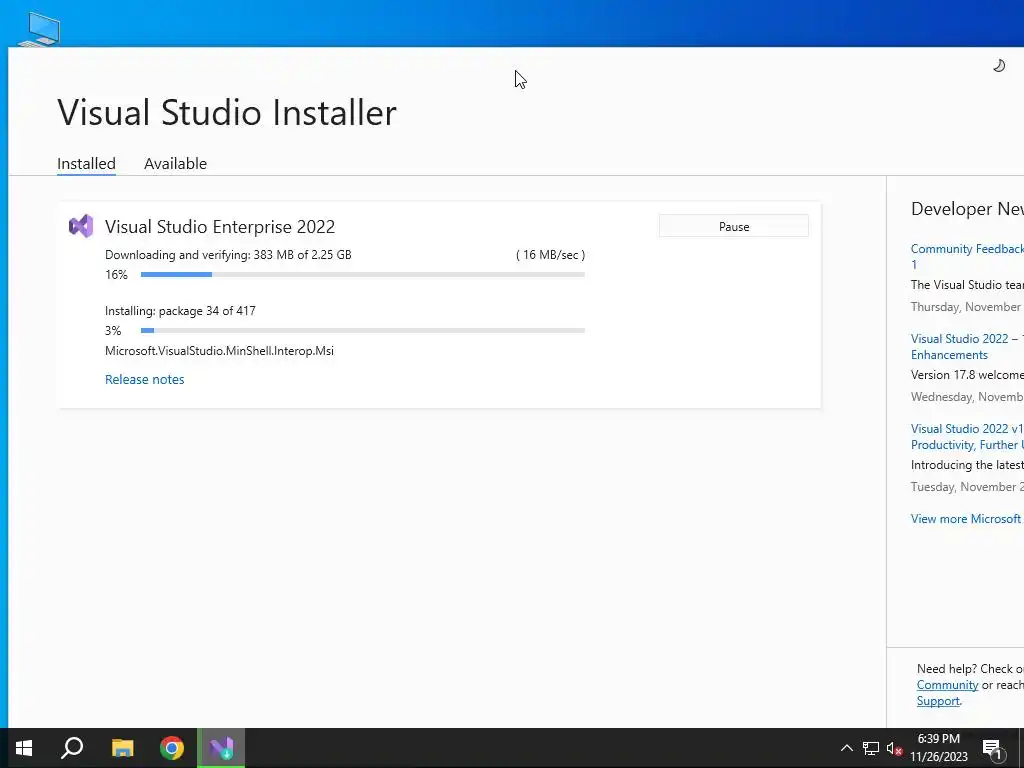
Task: Click the Developer News heading
Action: (967, 209)
